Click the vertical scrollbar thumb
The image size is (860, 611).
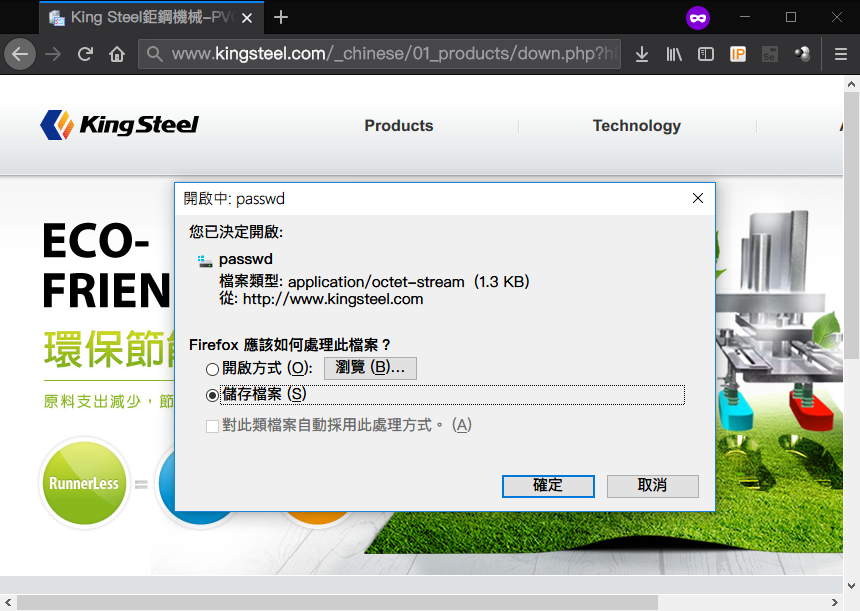pos(851,225)
